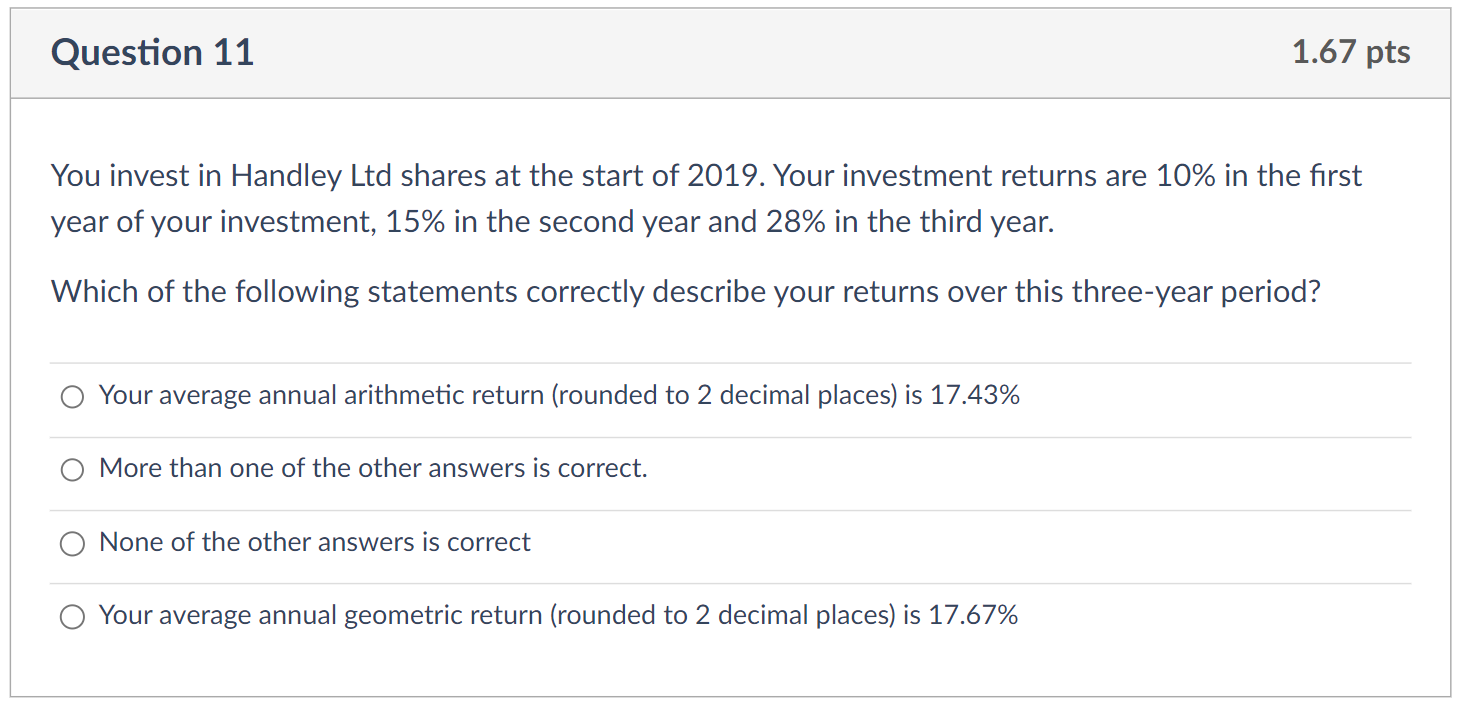Click the 'None of the other answers is correct' label
Image resolution: width=1463 pixels, height=711 pixels.
(x=315, y=542)
